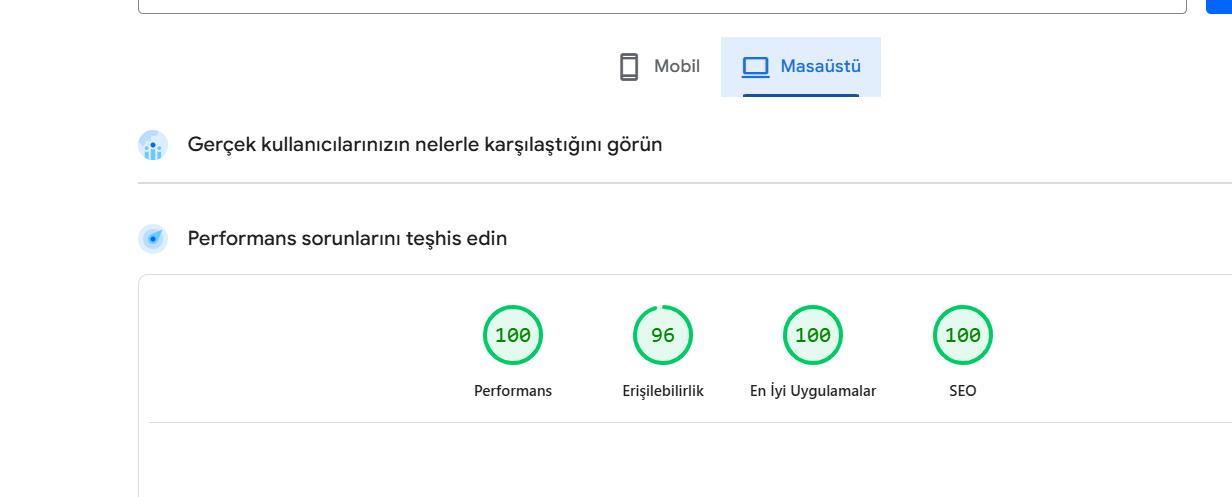Select the Masaüstü tab label
Viewport: 1232px width, 497px height.
(821, 67)
